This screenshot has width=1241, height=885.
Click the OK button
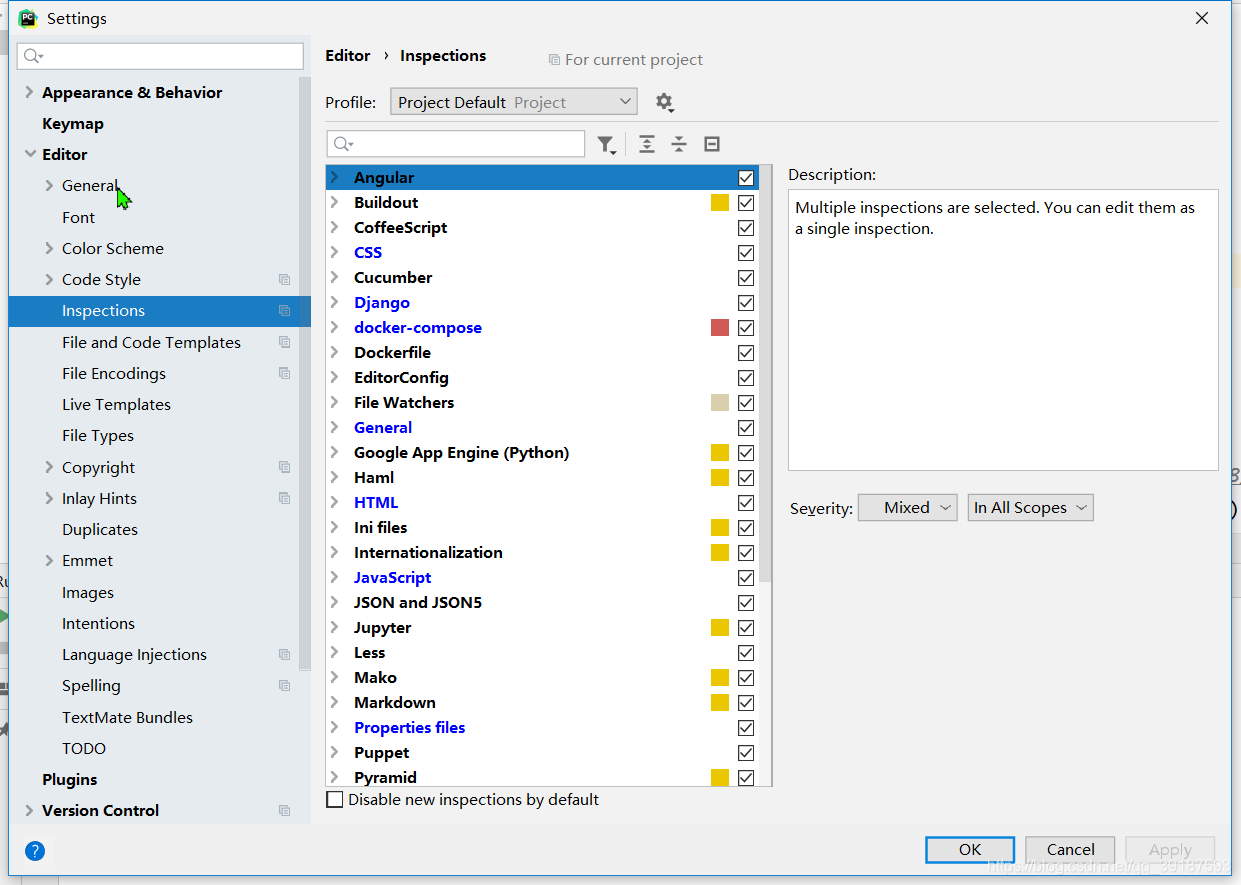point(970,849)
